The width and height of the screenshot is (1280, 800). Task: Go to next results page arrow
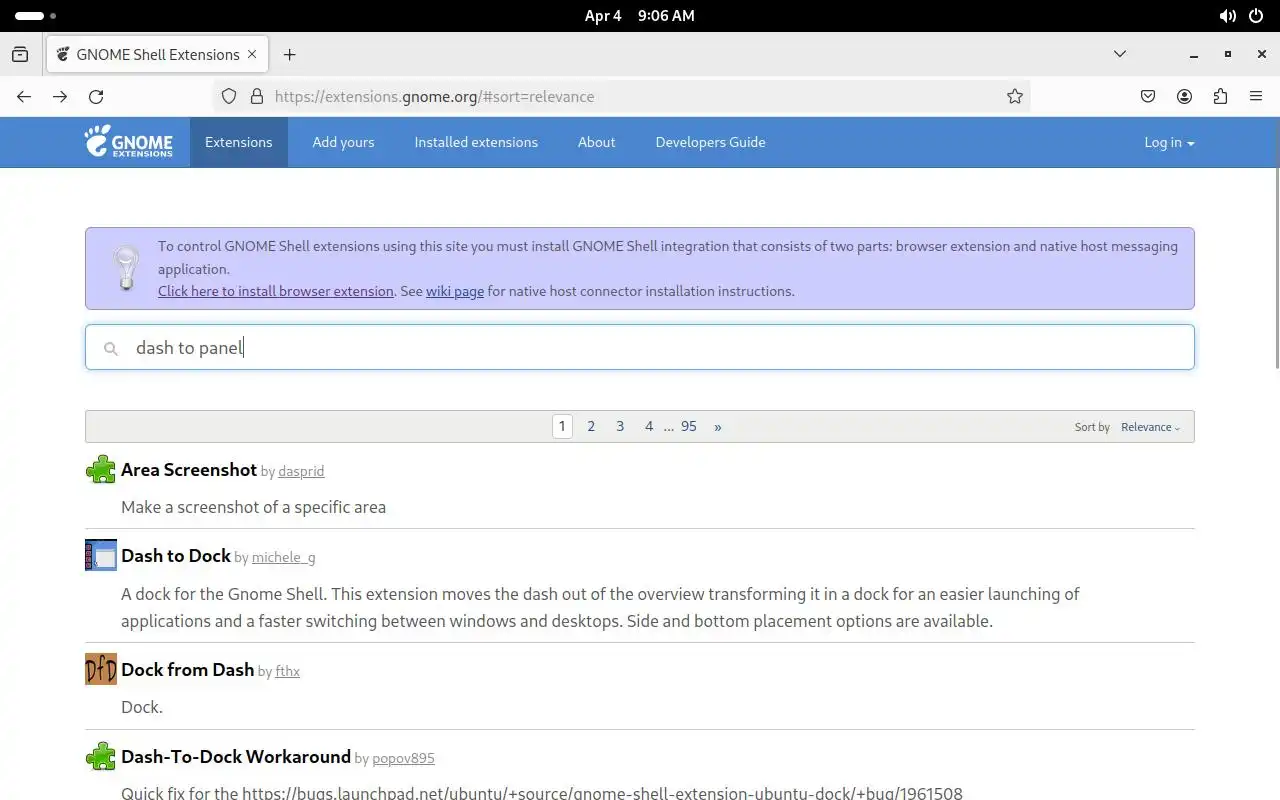pos(718,427)
